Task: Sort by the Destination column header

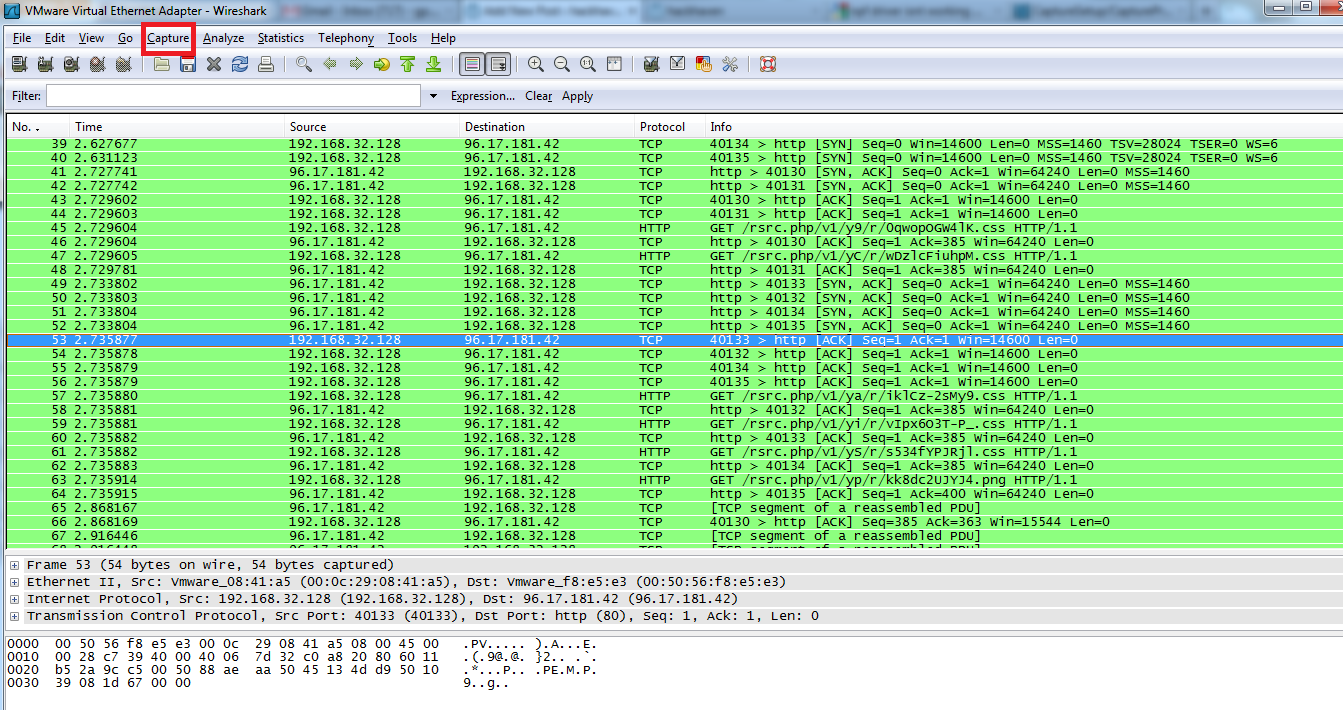Action: (x=547, y=127)
